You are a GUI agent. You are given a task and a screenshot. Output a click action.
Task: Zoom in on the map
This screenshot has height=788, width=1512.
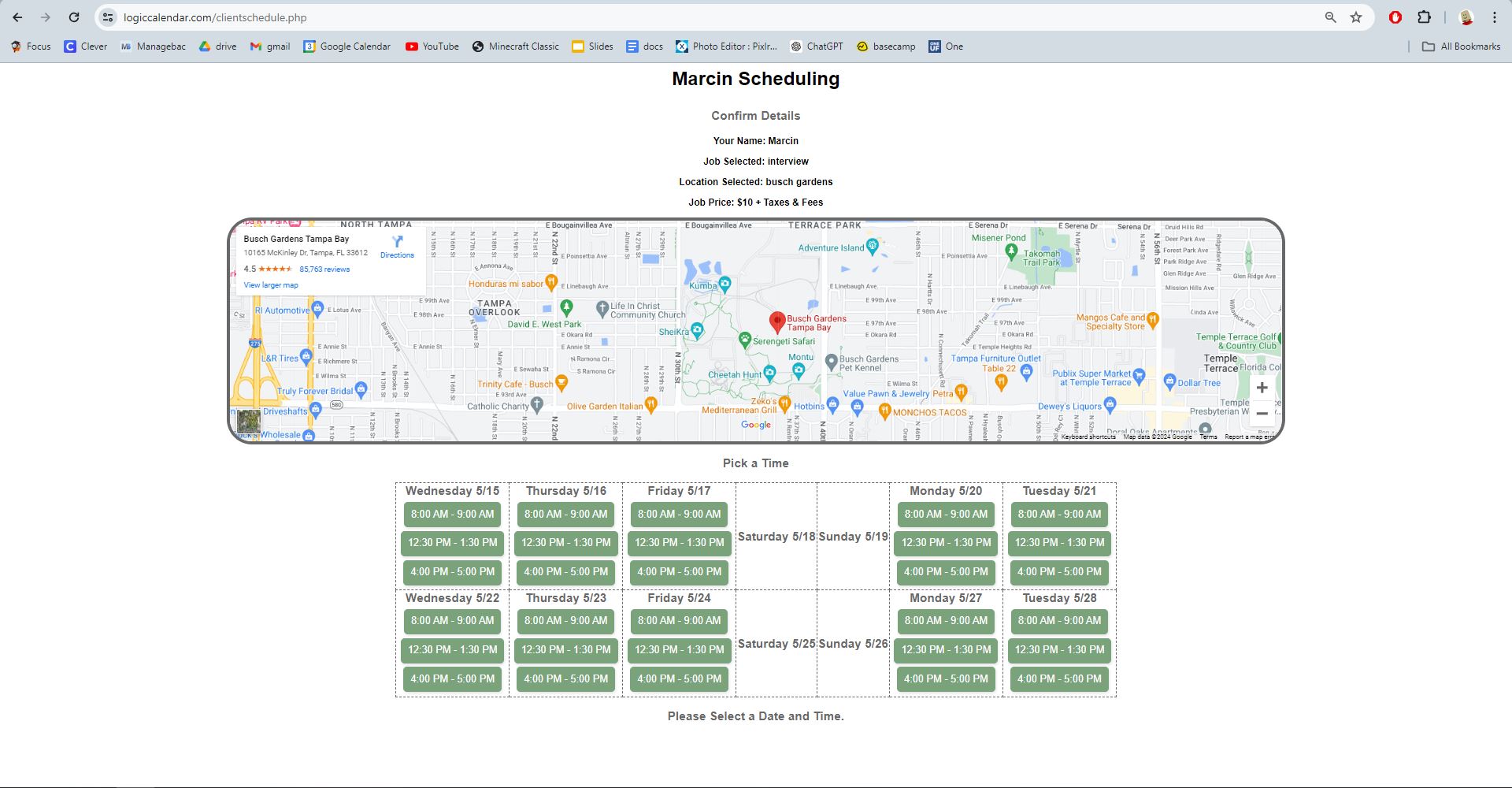click(x=1262, y=388)
